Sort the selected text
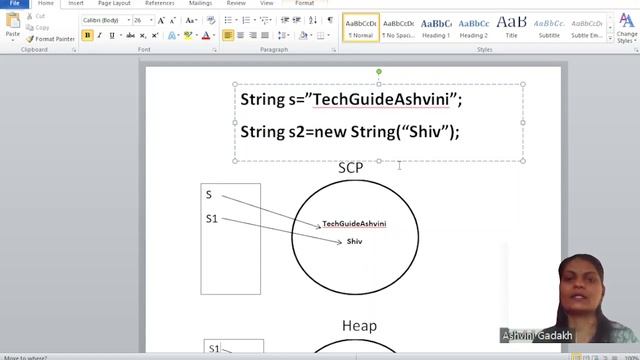The width and height of the screenshot is (640, 360). click(x=313, y=20)
